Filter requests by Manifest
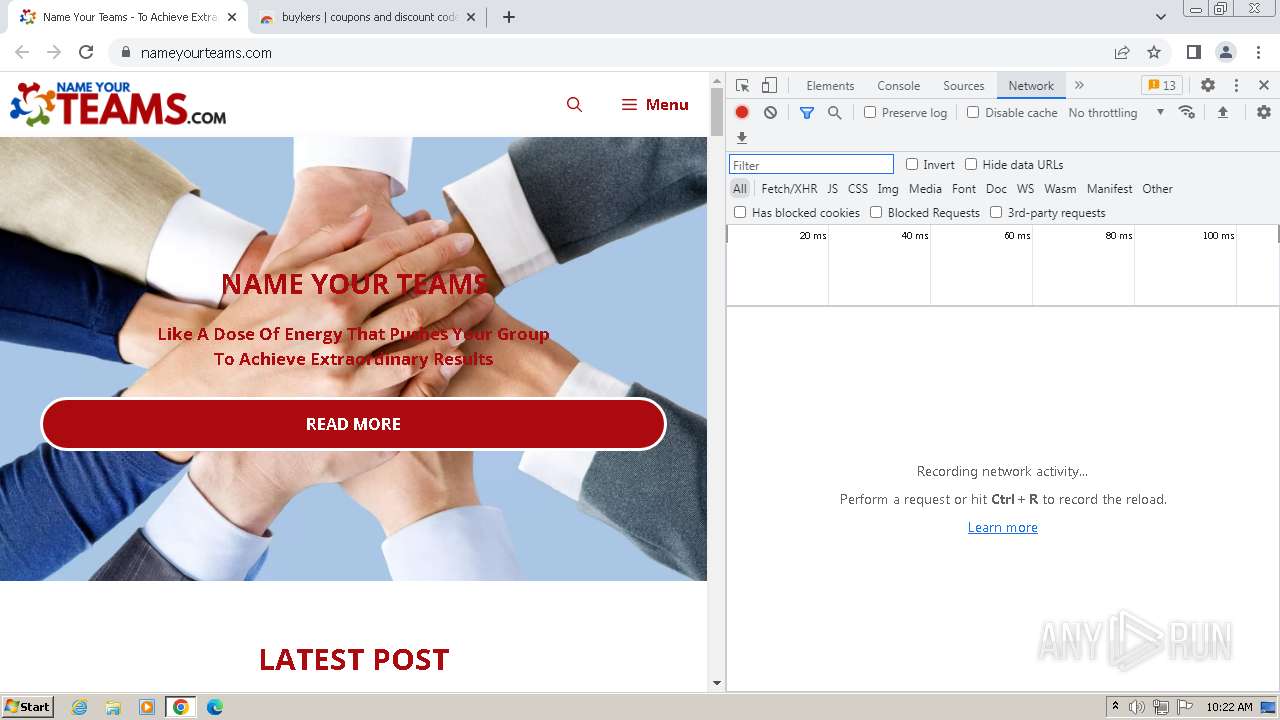 1109,188
